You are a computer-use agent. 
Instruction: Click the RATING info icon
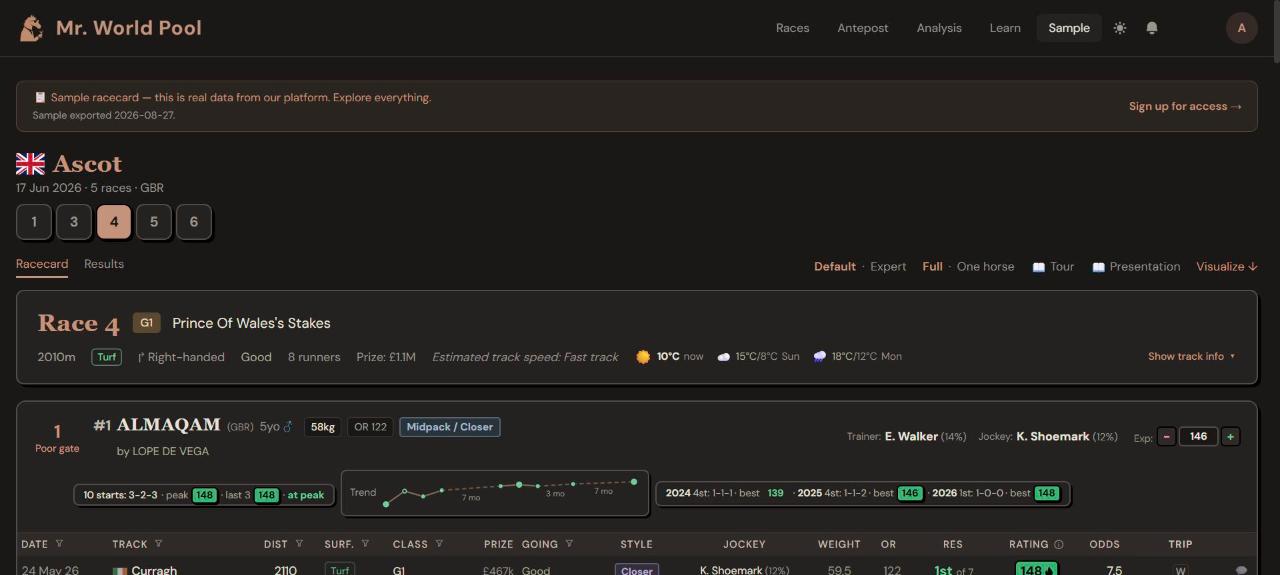[1059, 544]
